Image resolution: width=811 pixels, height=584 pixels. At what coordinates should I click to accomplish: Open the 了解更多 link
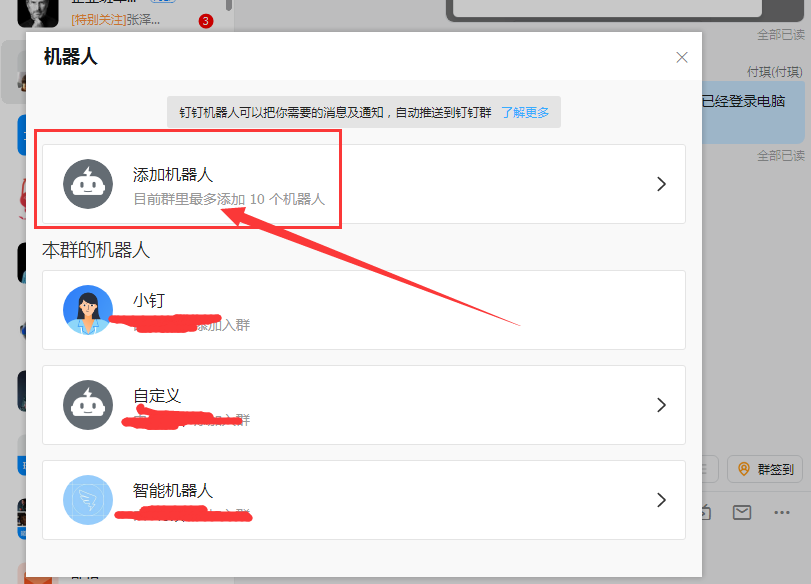click(x=525, y=112)
